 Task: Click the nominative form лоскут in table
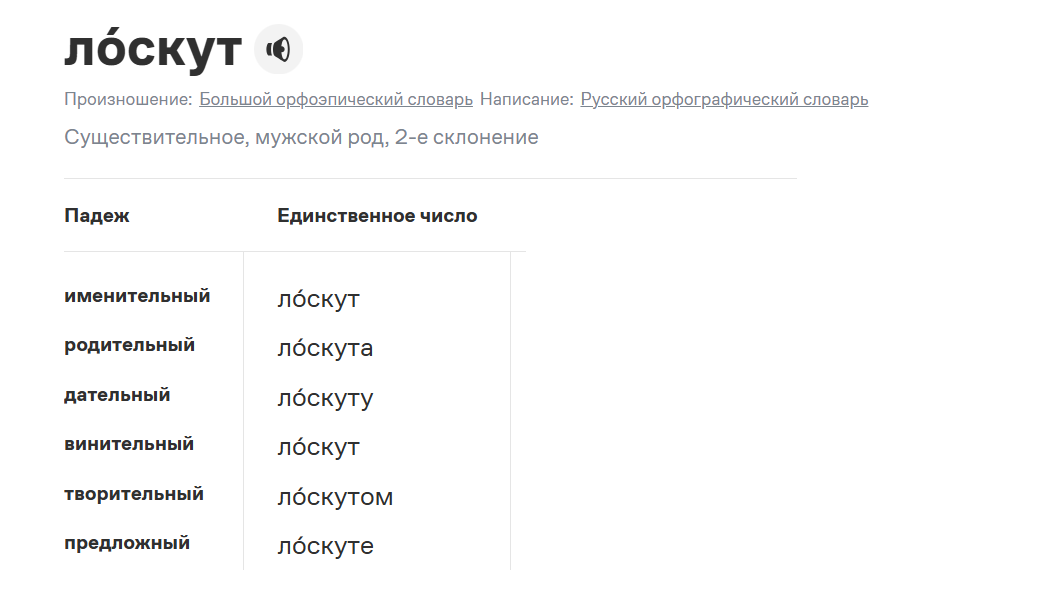(x=318, y=298)
